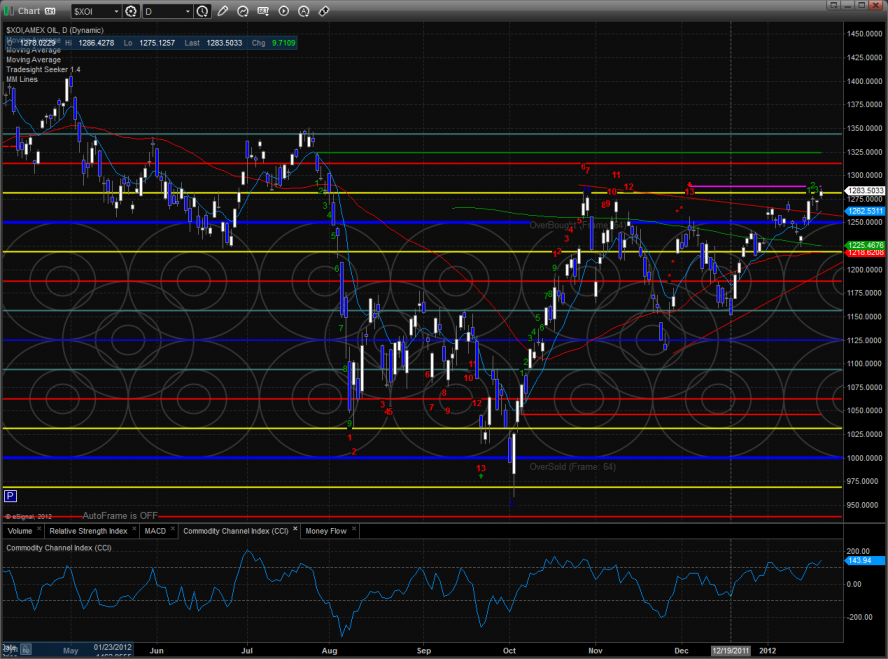Click the 1450.0000 price axis label
888x659 pixels.
[x=864, y=34]
